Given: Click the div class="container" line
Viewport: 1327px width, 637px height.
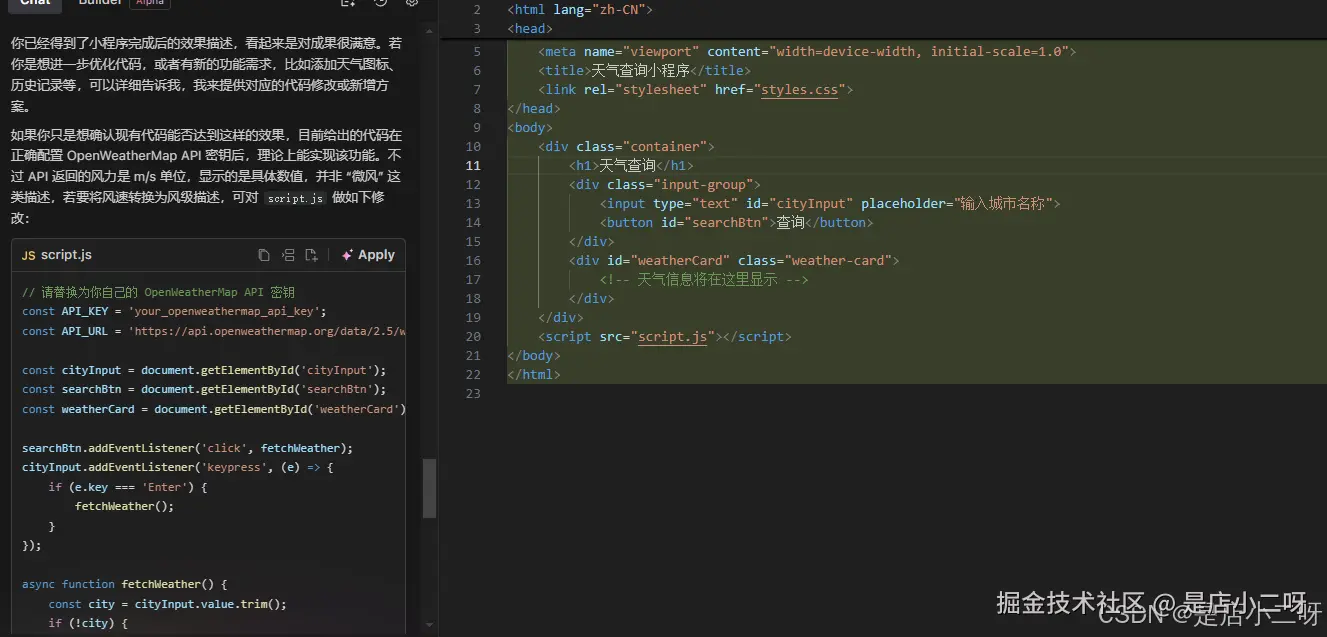Looking at the screenshot, I should [x=626, y=147].
